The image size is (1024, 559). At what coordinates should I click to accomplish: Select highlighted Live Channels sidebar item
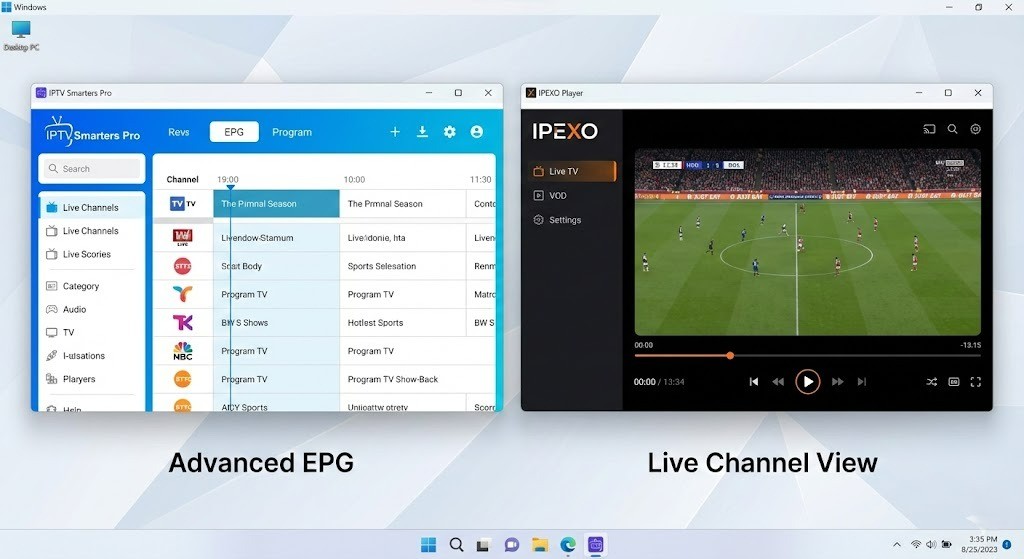91,208
